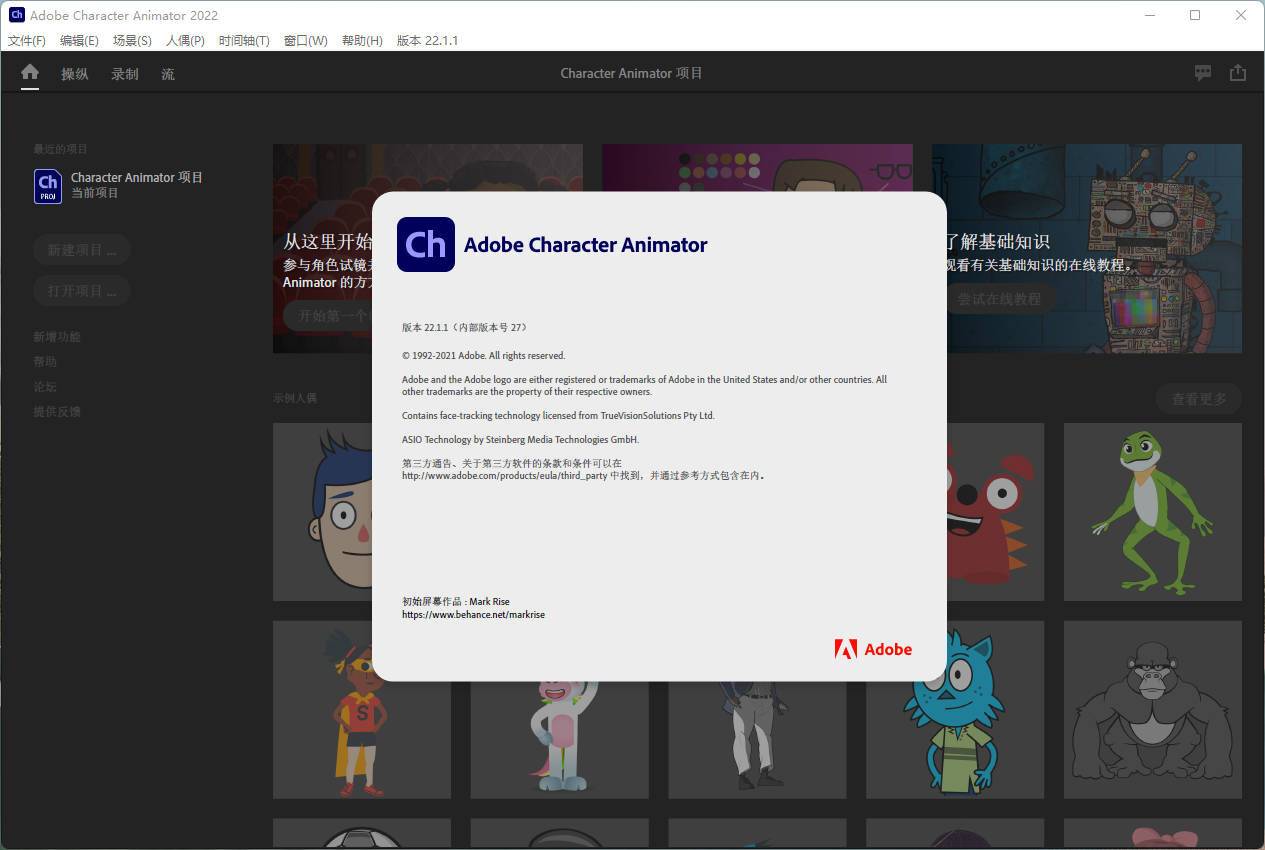The width and height of the screenshot is (1265, 850).
Task: Open the 场景(S) menu
Action: point(132,41)
